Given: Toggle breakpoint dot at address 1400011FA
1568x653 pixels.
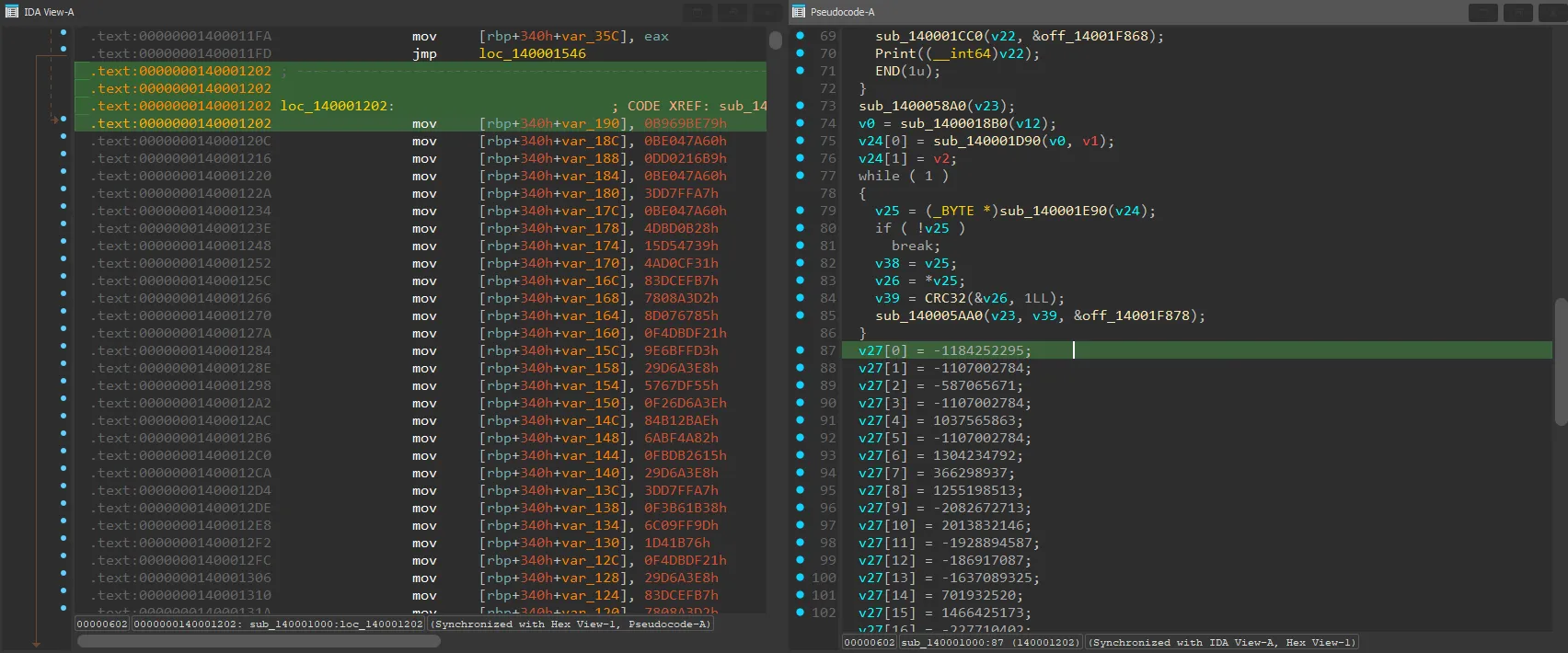Looking at the screenshot, I should point(63,32).
